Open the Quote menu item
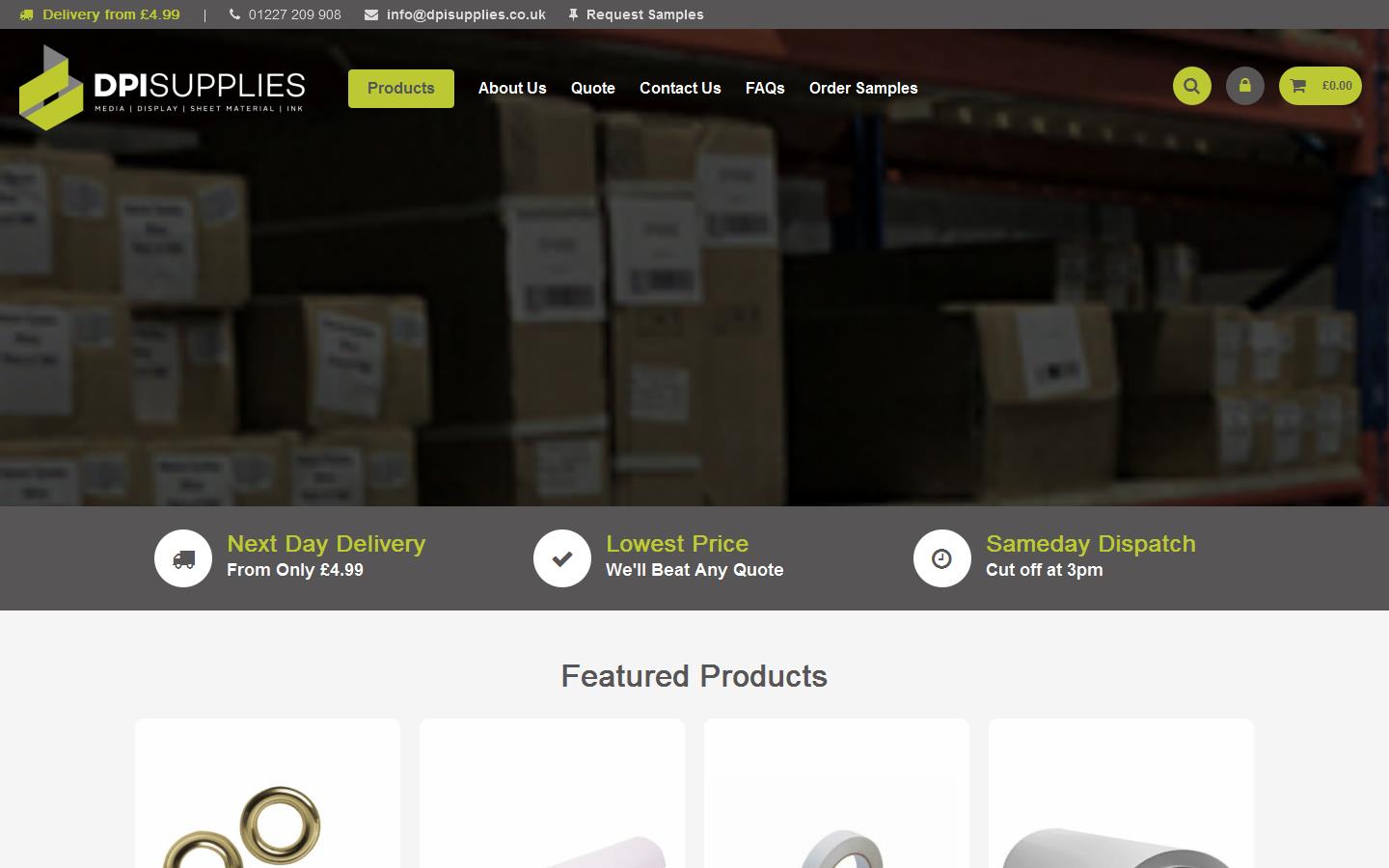This screenshot has height=868, width=1389. coord(593,88)
